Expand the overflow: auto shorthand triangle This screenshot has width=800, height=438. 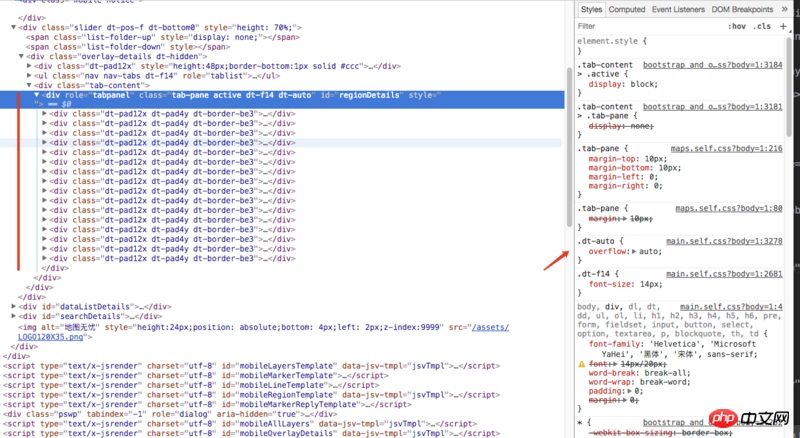(x=634, y=251)
